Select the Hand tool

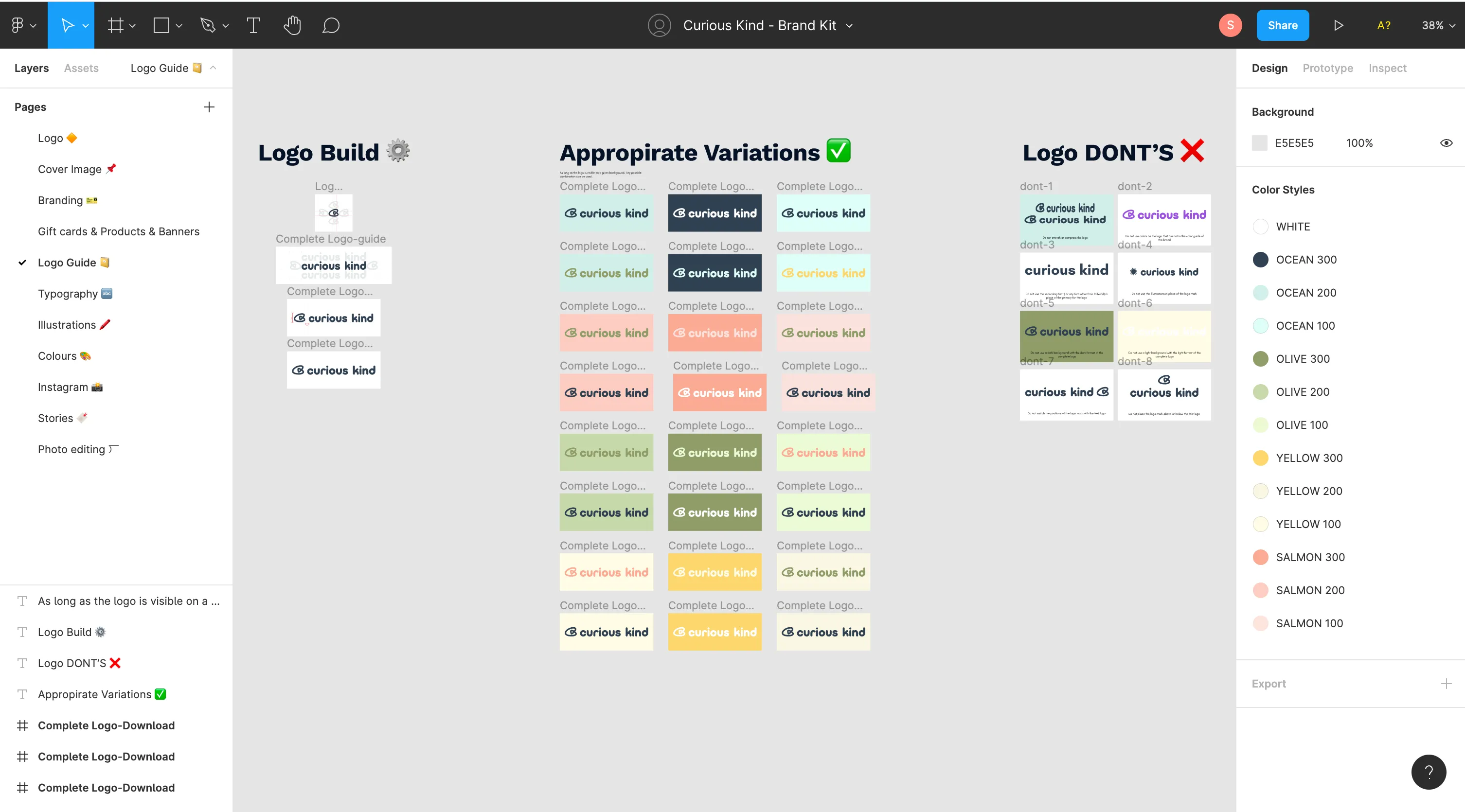(x=292, y=25)
